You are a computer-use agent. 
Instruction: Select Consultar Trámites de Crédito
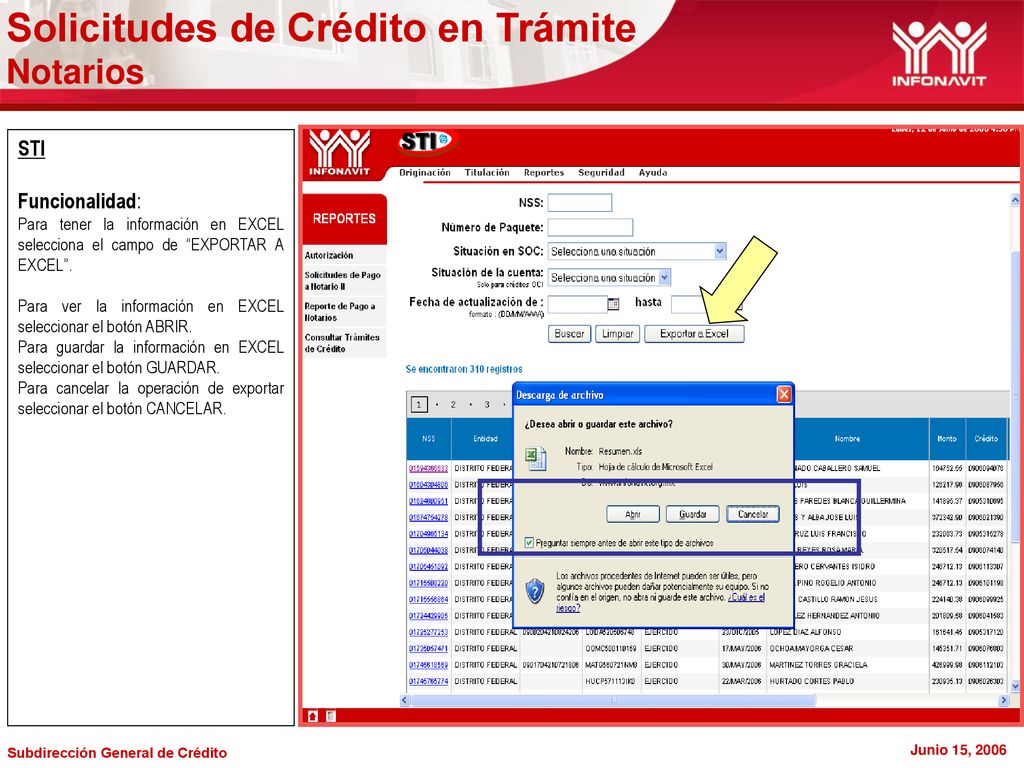pos(342,343)
